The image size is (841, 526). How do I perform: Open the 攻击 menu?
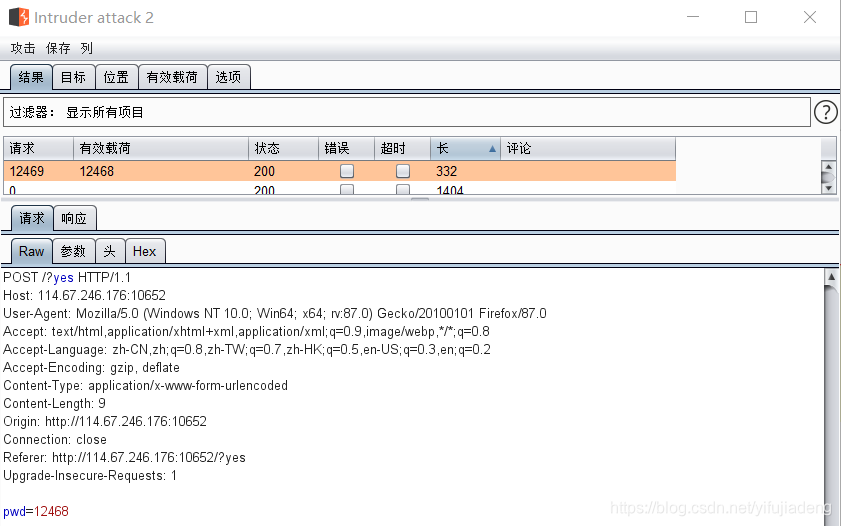click(23, 48)
